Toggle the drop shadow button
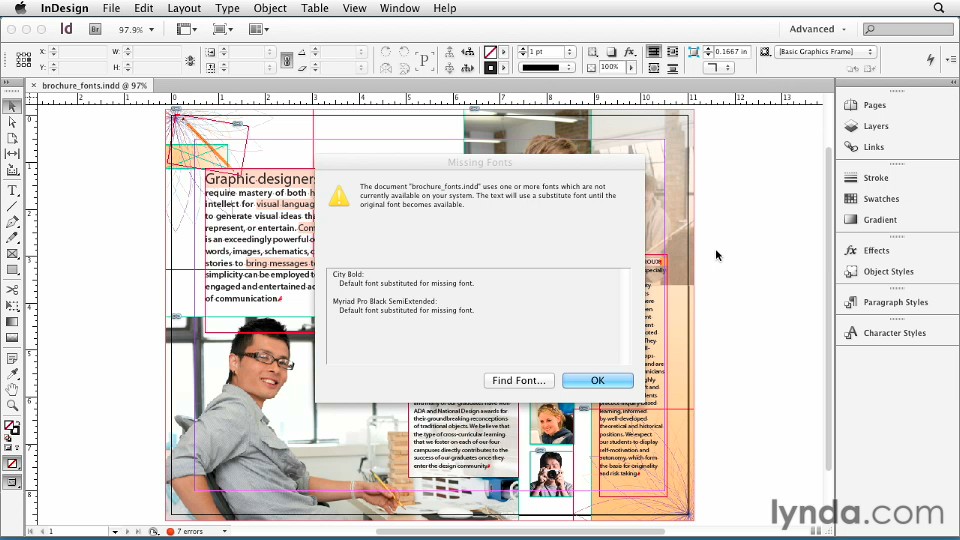960x540 pixels. coord(611,52)
